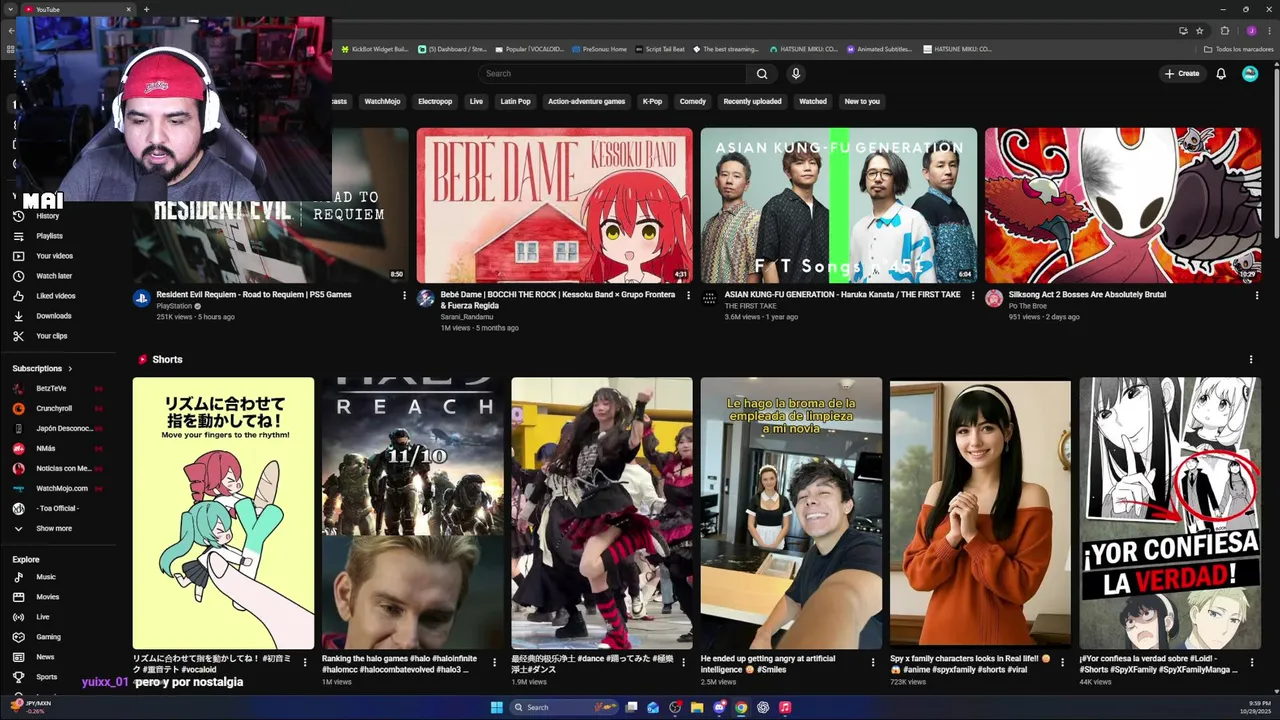
Task: Open the Move your fingers rhythm short
Action: tap(223, 513)
